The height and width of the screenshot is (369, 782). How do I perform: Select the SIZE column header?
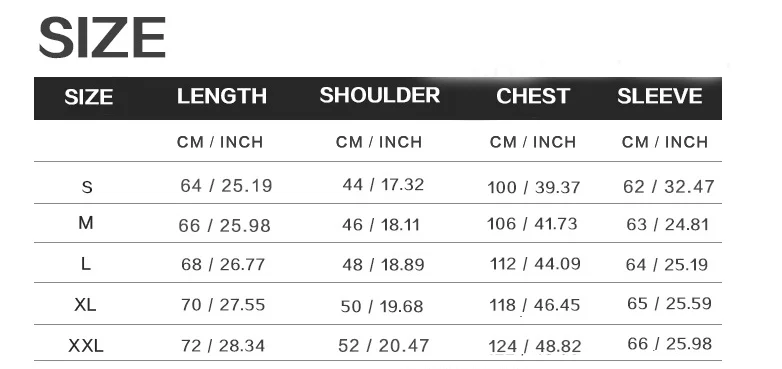pyautogui.click(x=88, y=97)
